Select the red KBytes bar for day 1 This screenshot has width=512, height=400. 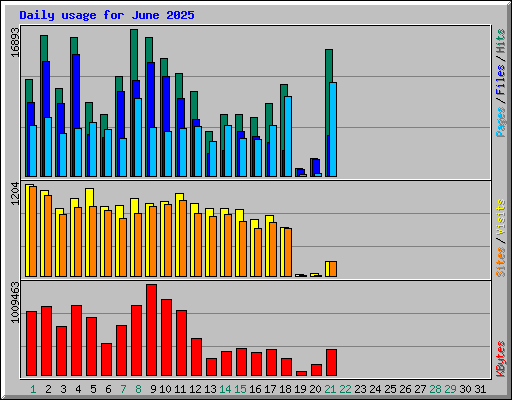coord(31,344)
